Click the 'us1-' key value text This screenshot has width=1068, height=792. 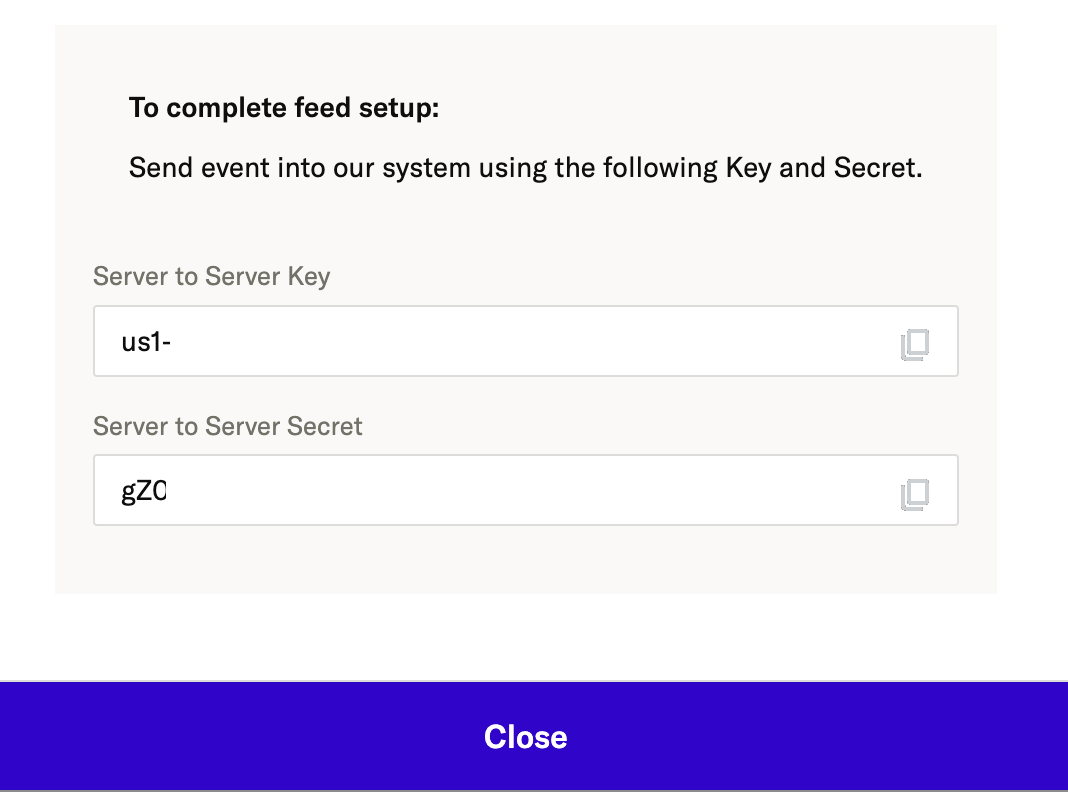(146, 342)
